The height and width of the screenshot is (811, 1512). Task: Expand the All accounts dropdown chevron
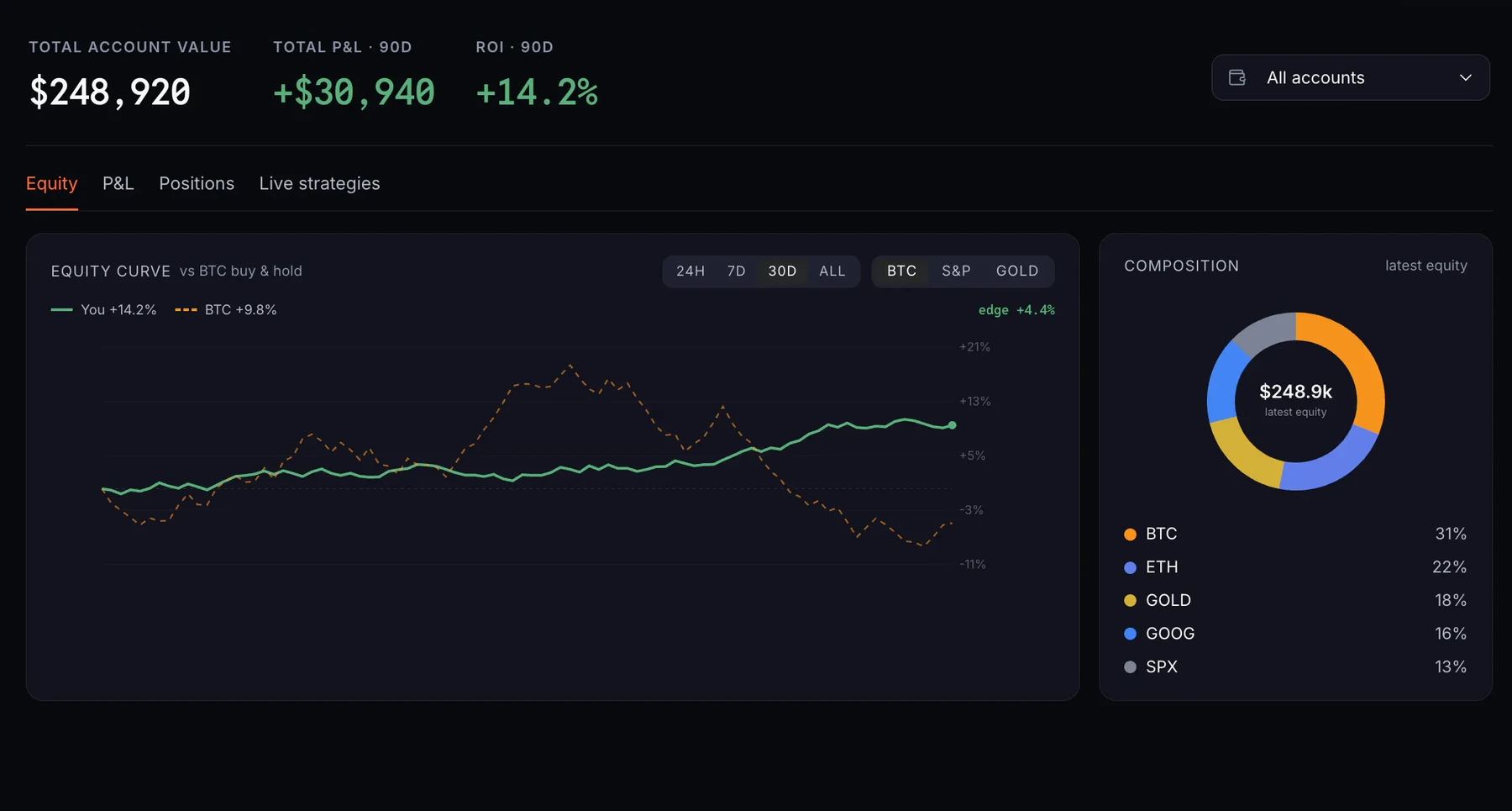(x=1466, y=77)
